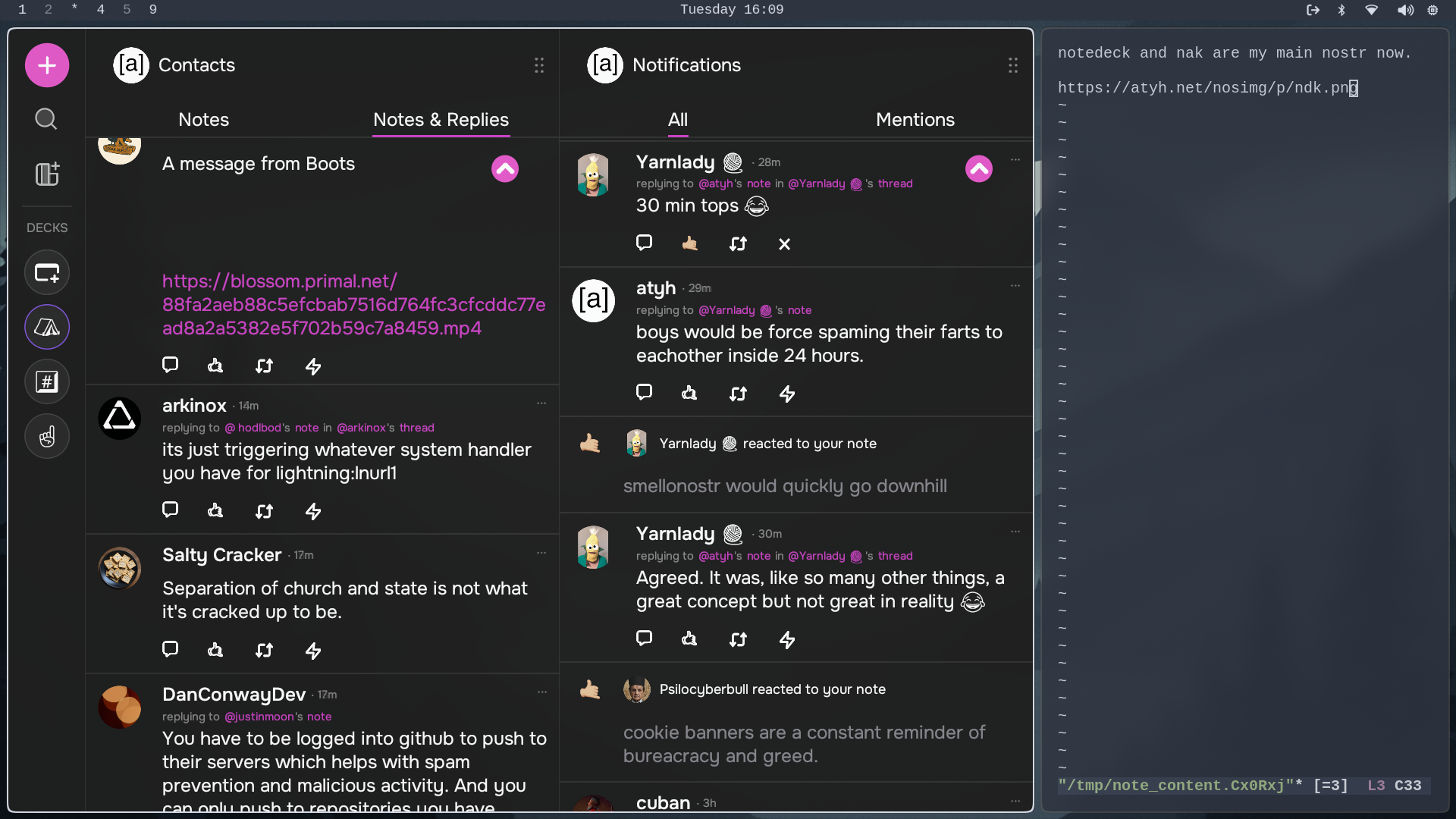Click the pink compose new note button
The image size is (1456, 819).
[x=47, y=65]
